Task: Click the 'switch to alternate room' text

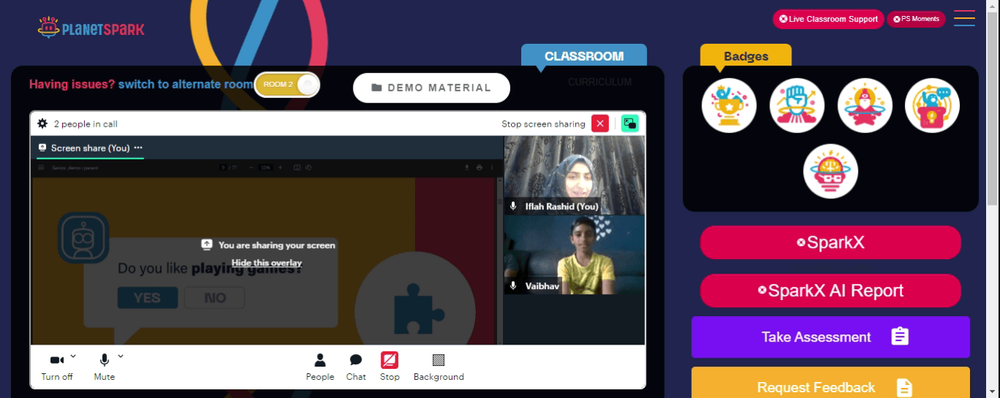Action: (186, 84)
